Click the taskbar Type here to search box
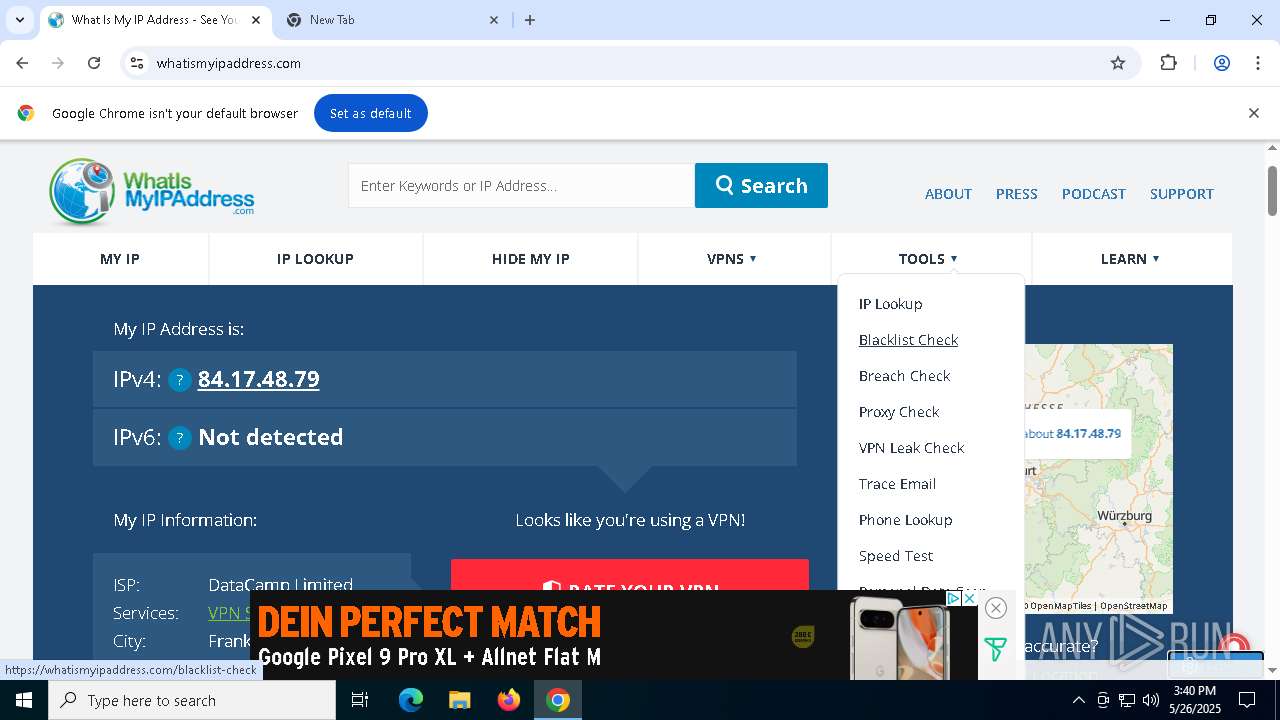 tap(192, 700)
